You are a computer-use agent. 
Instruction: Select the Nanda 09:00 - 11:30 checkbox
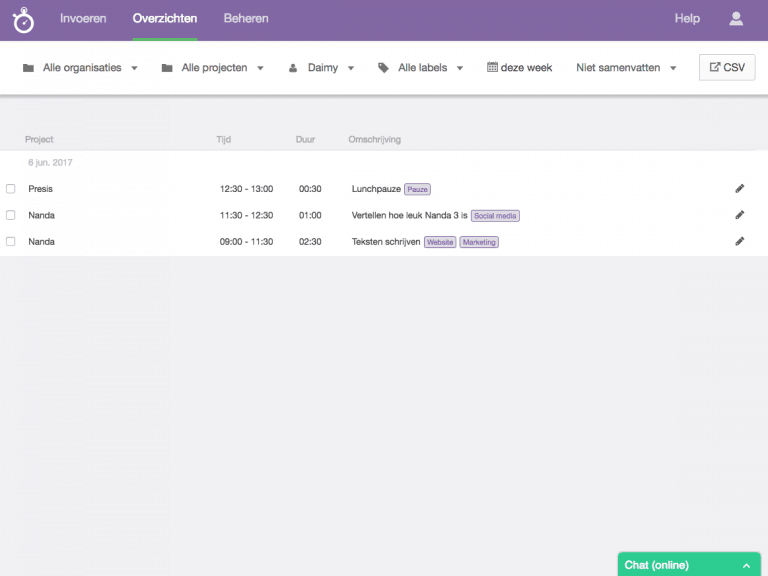(11, 241)
